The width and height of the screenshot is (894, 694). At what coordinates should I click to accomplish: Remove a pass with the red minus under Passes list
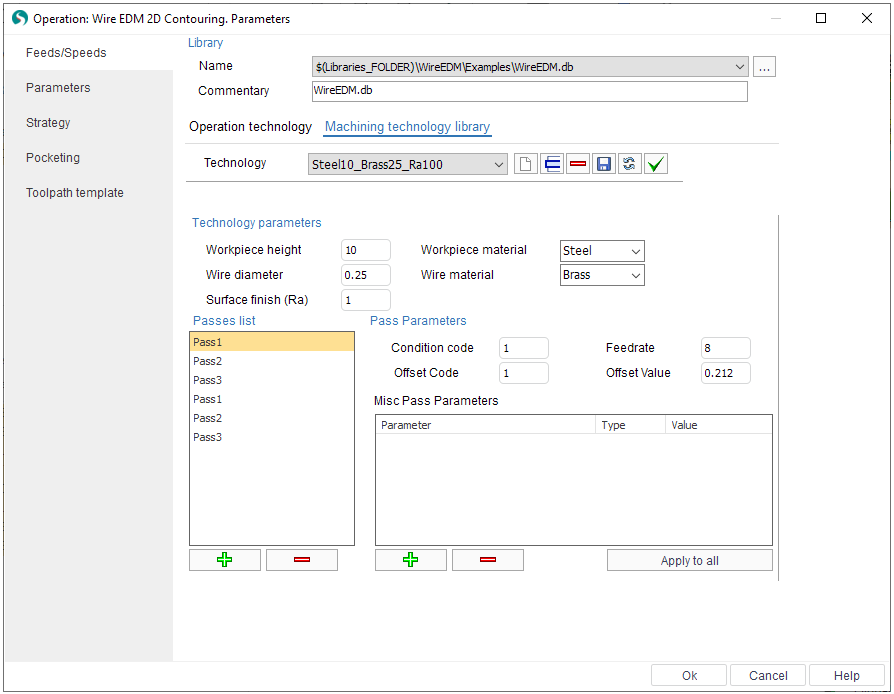(x=302, y=560)
